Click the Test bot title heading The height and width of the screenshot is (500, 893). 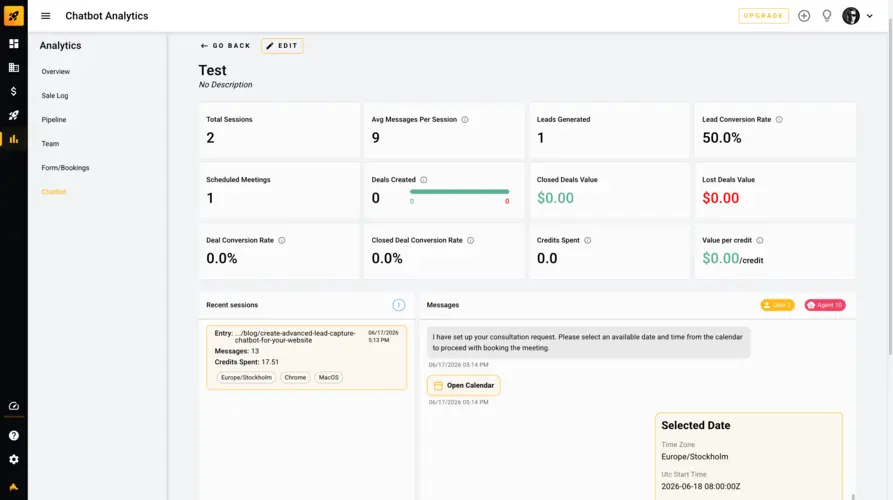212,70
